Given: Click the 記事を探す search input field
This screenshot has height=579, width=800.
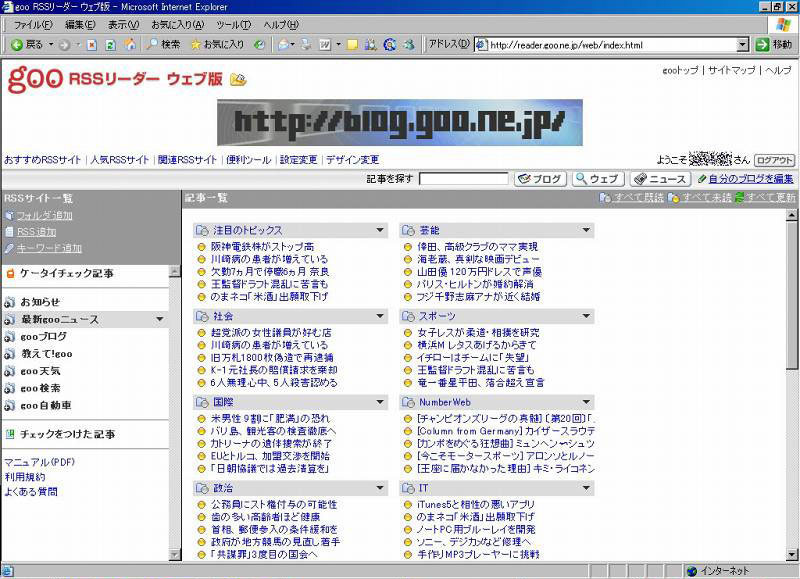Looking at the screenshot, I should tap(464, 179).
